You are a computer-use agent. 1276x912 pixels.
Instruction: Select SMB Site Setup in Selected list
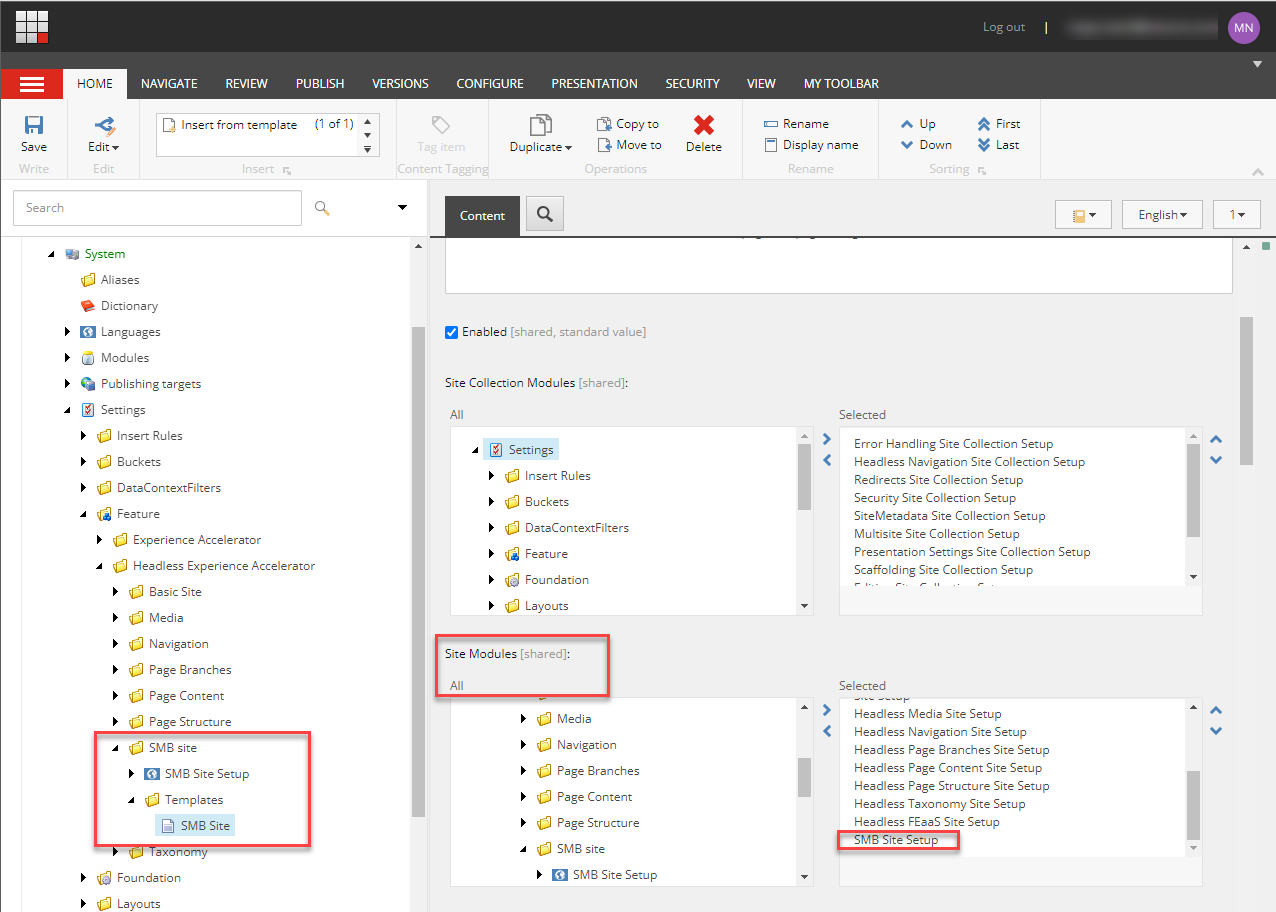(896, 840)
